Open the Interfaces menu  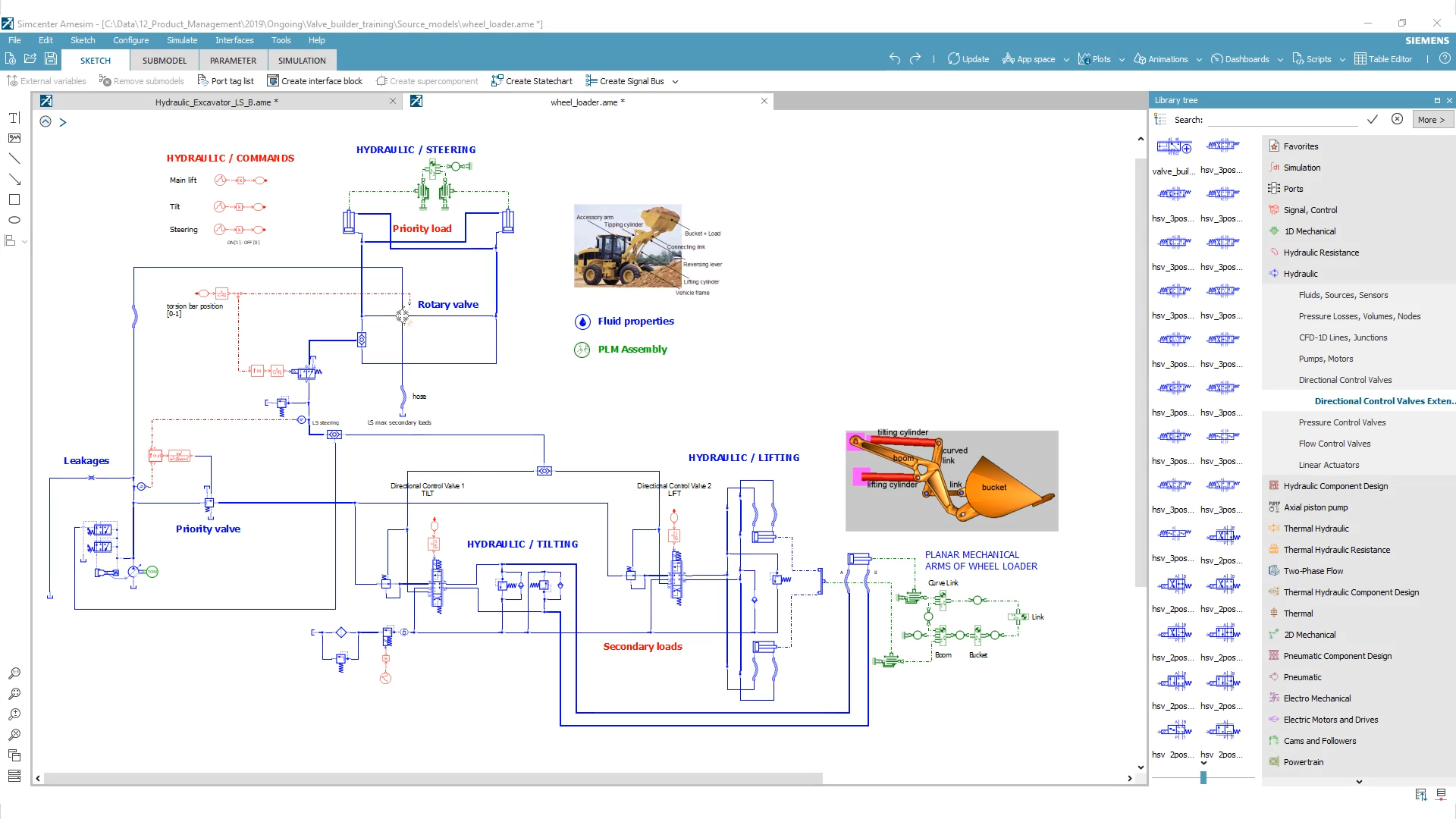click(234, 40)
